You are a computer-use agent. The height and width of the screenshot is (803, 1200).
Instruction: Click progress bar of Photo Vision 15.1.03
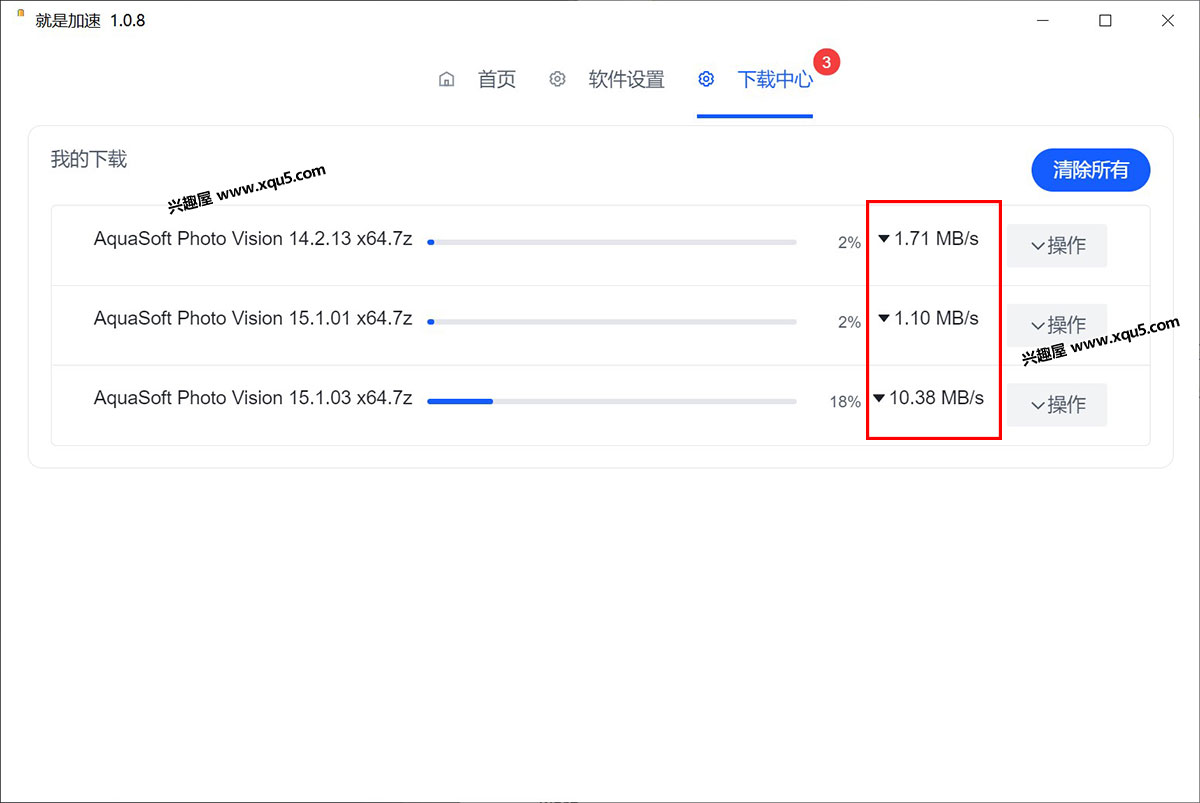[x=612, y=401]
